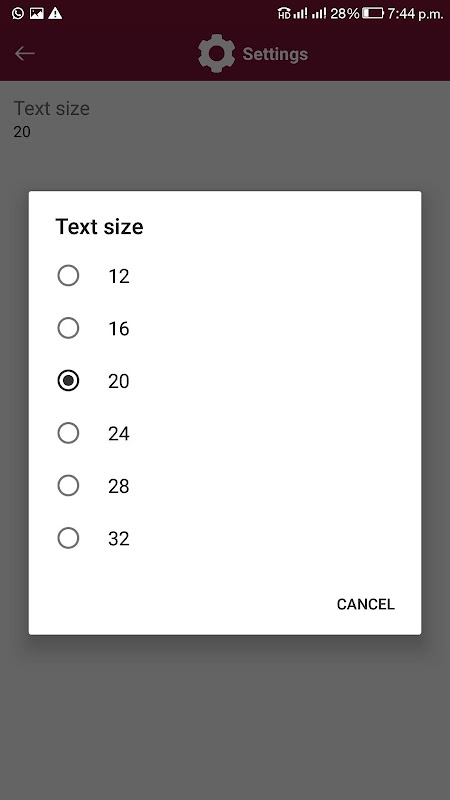
Task: Dismiss dialog with CANCEL button
Action: (365, 604)
